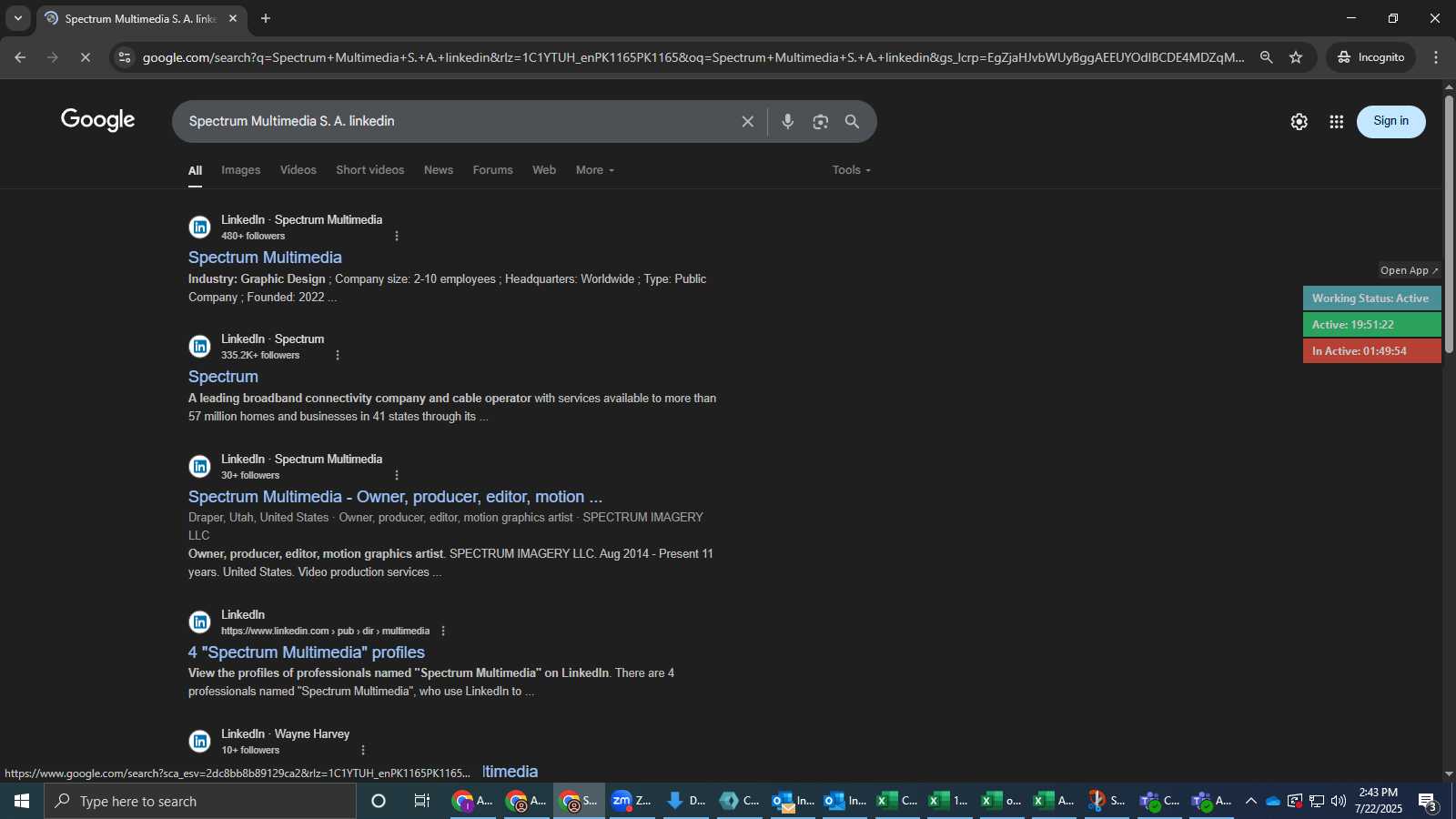Click the Windows taskbar search box
This screenshot has width=1456, height=819.
(200, 801)
